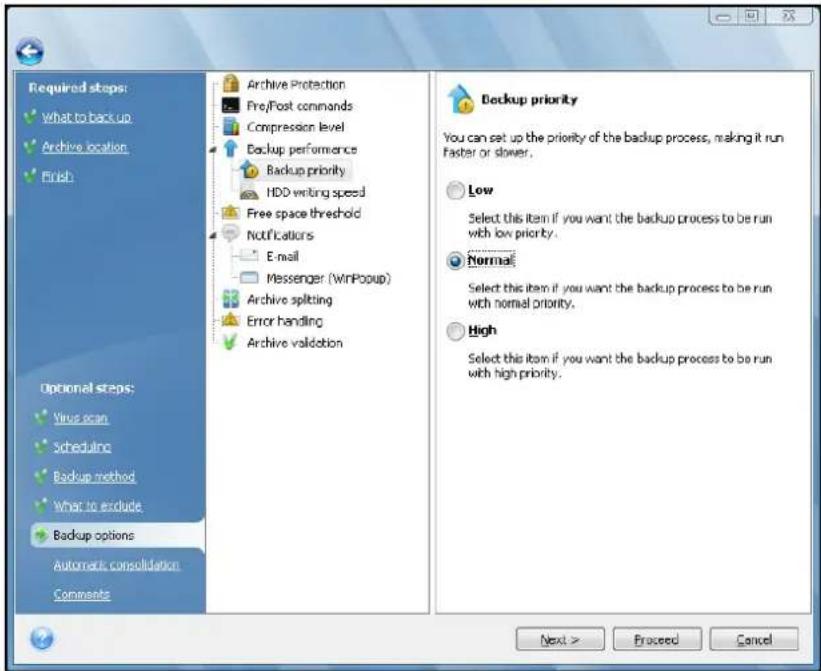821x671 pixels.
Task: Click the Notifications speech bubble icon
Action: (230, 233)
